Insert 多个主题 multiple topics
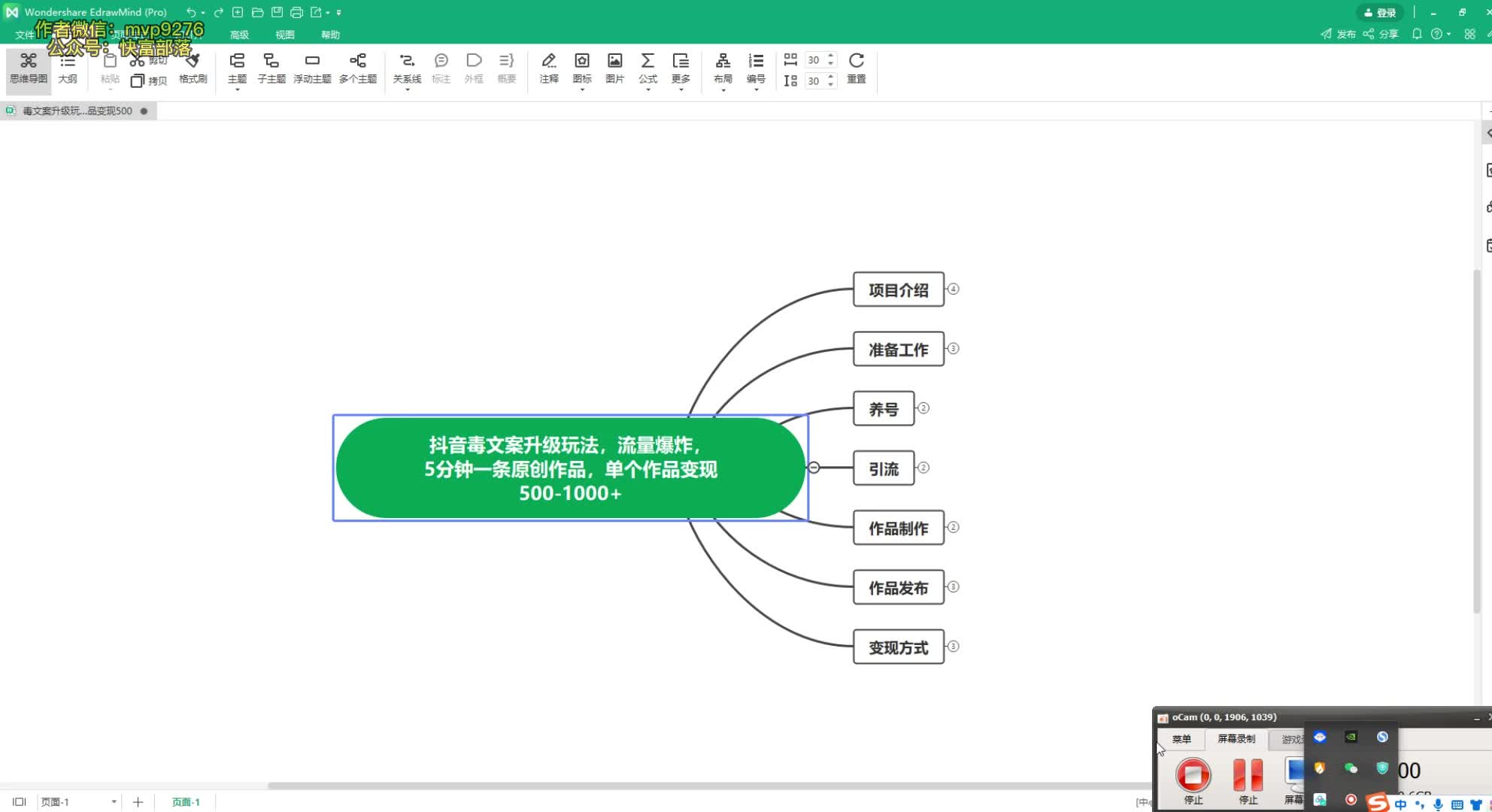Screen dimensions: 1492x812 [x=358, y=68]
